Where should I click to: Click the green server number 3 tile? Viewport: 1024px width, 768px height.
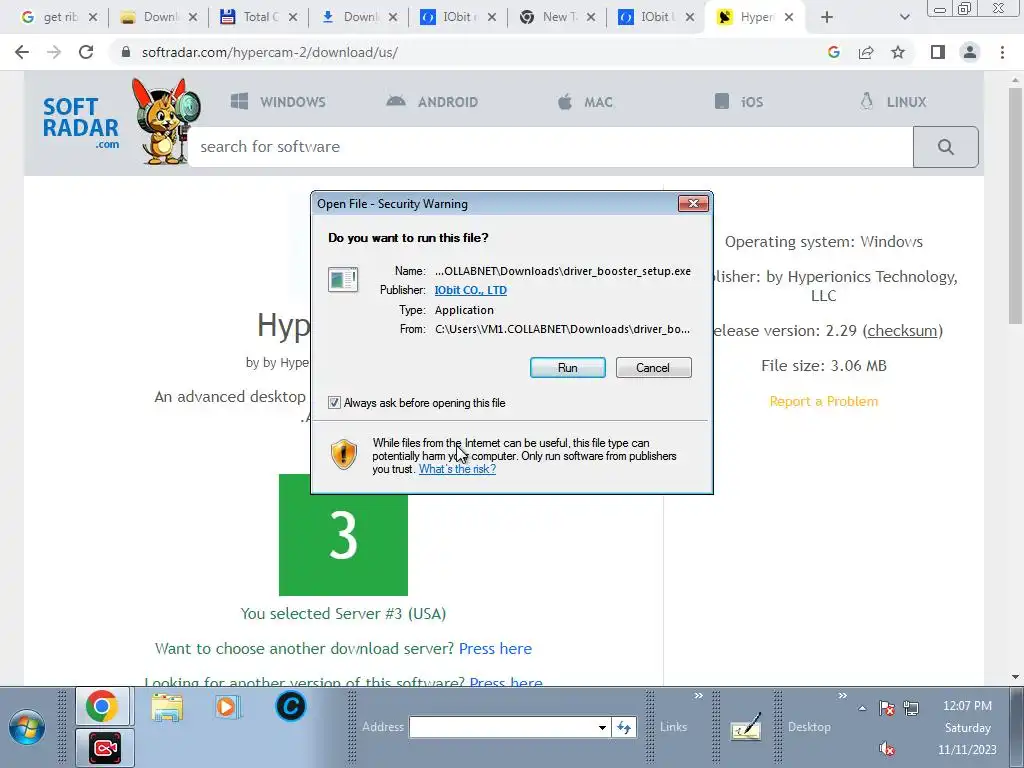pos(344,535)
